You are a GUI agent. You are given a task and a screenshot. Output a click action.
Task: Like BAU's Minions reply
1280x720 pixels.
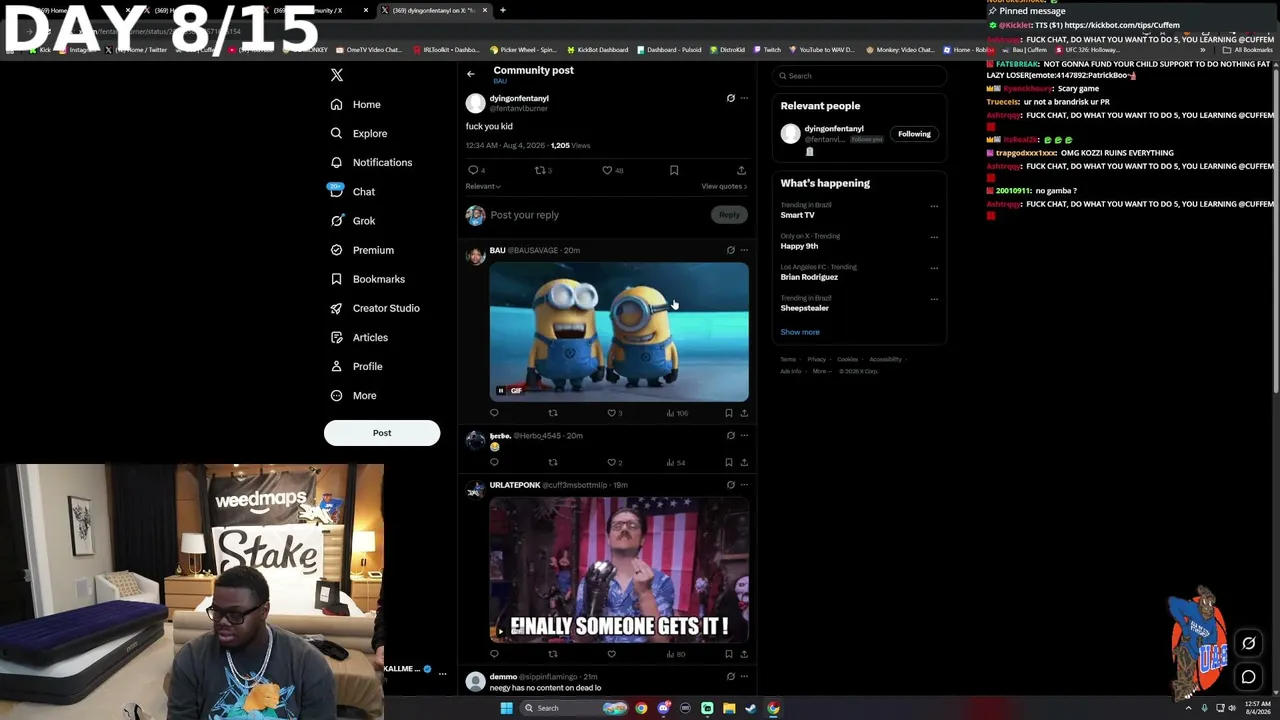pos(611,413)
